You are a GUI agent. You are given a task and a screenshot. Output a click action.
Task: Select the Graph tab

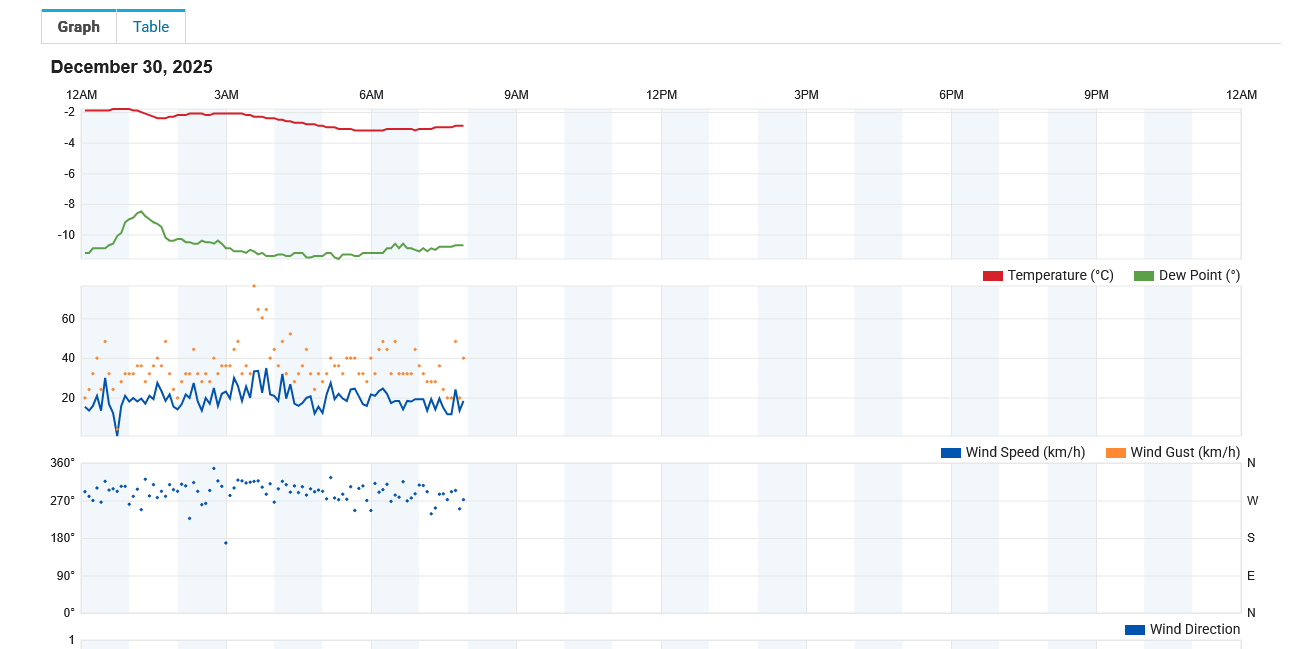coord(79,27)
